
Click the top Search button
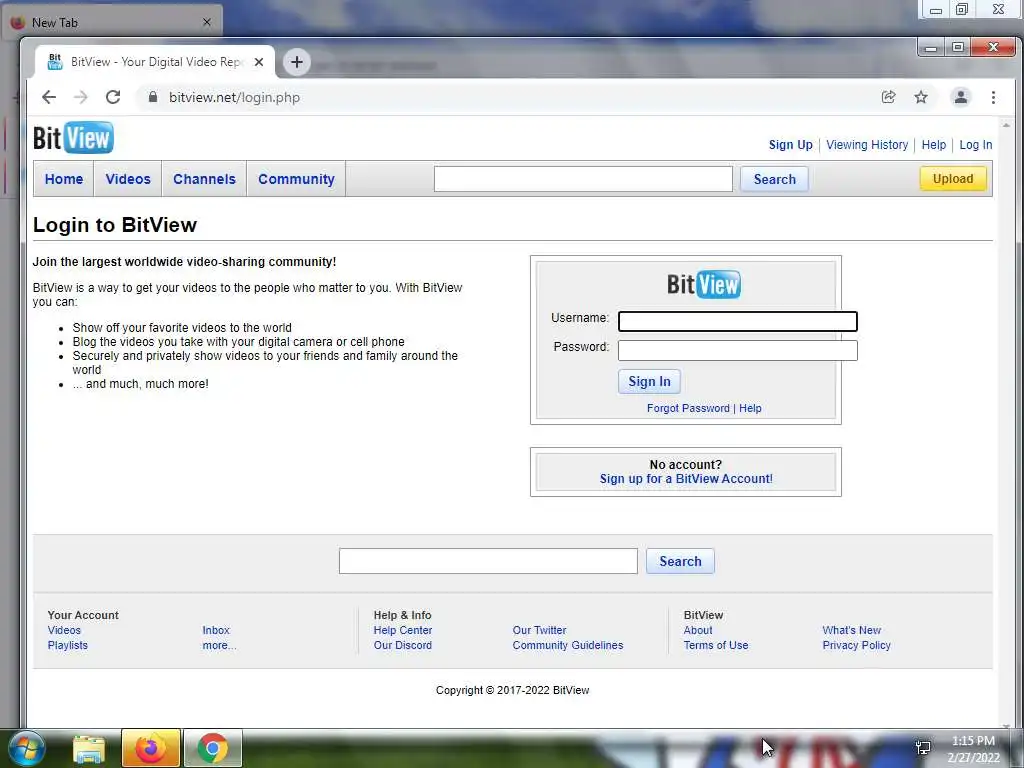click(x=775, y=179)
